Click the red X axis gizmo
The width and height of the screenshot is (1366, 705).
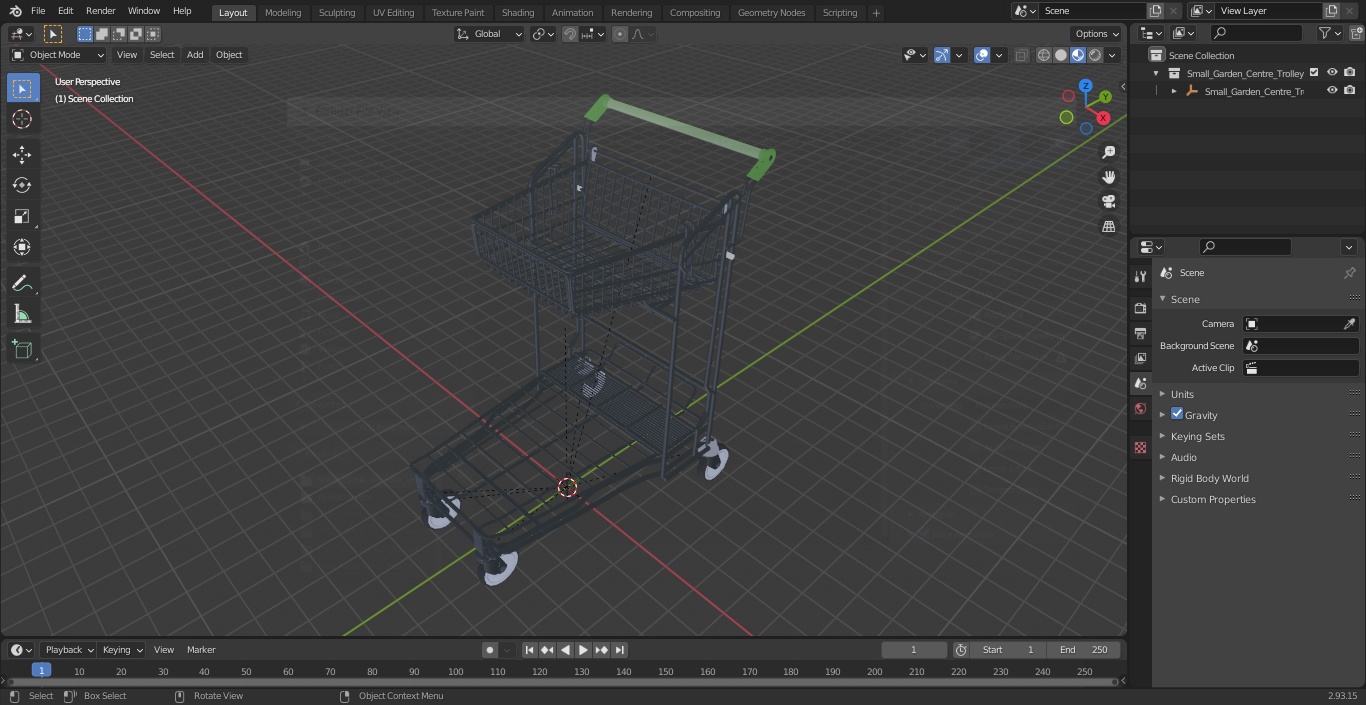[x=1103, y=118]
